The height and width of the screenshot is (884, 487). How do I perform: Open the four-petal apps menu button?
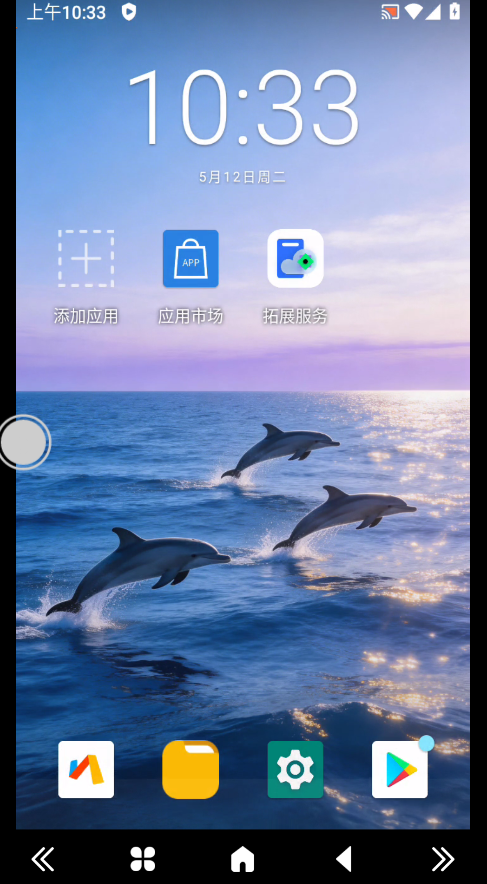tap(143, 860)
